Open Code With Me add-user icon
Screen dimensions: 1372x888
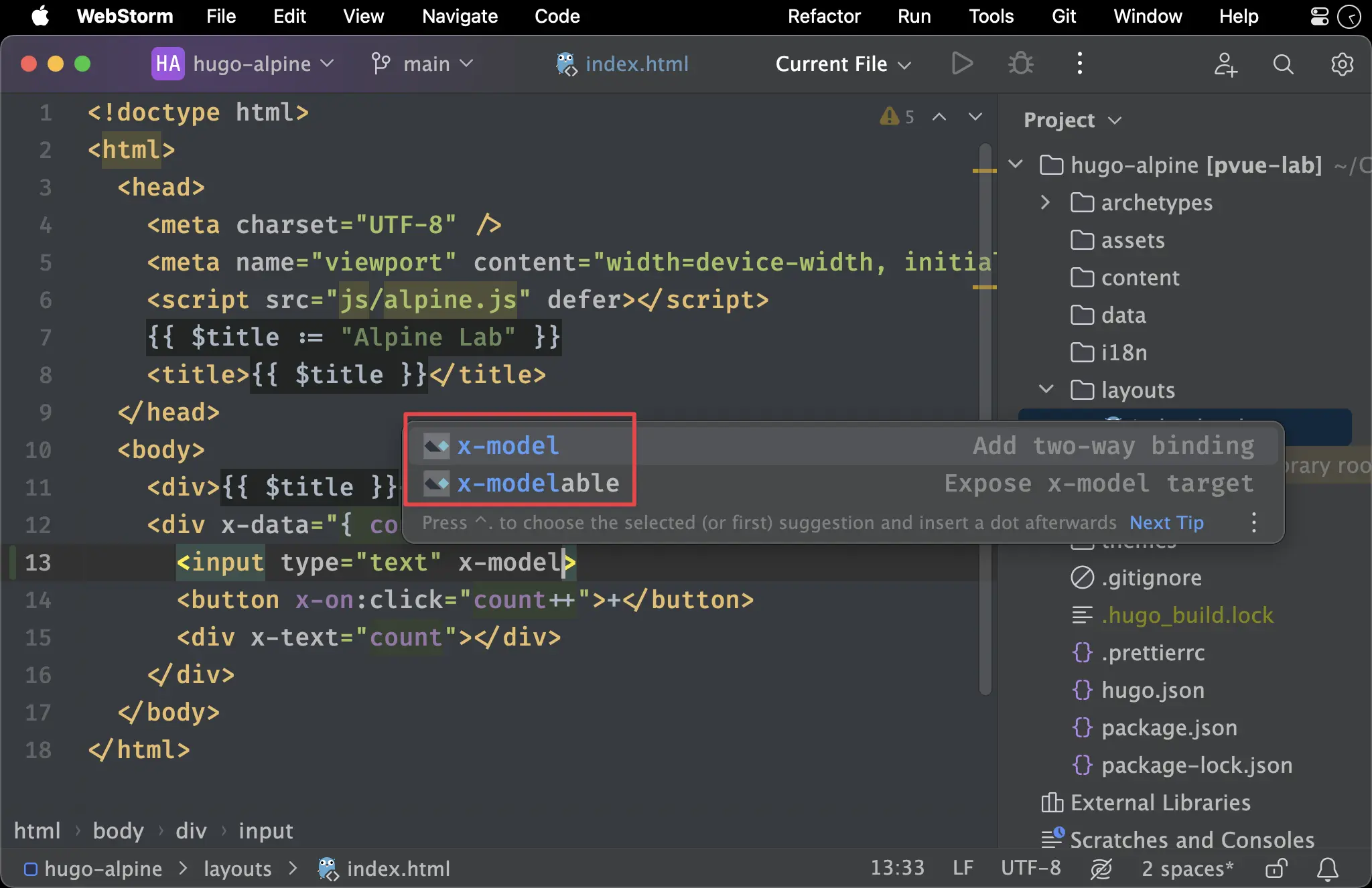(1225, 64)
